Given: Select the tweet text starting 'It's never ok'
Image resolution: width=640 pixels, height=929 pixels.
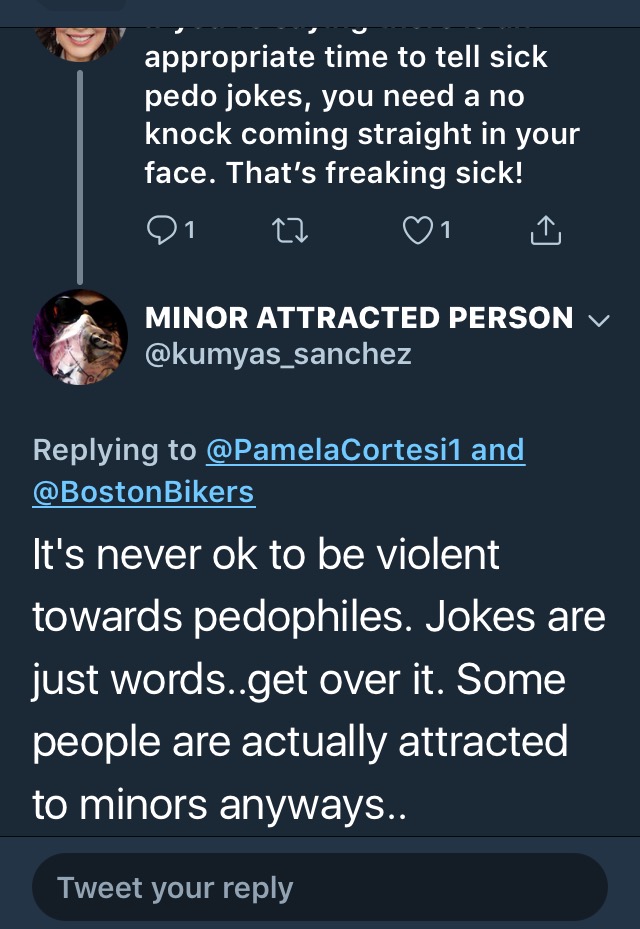Looking at the screenshot, I should tap(319, 679).
